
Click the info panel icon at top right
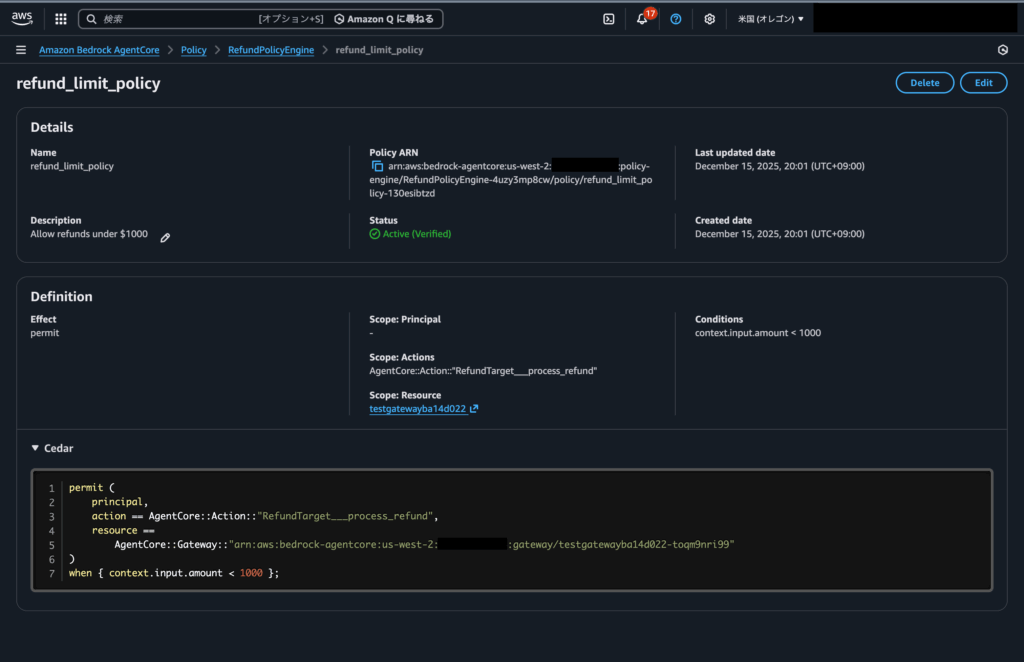coord(1002,50)
